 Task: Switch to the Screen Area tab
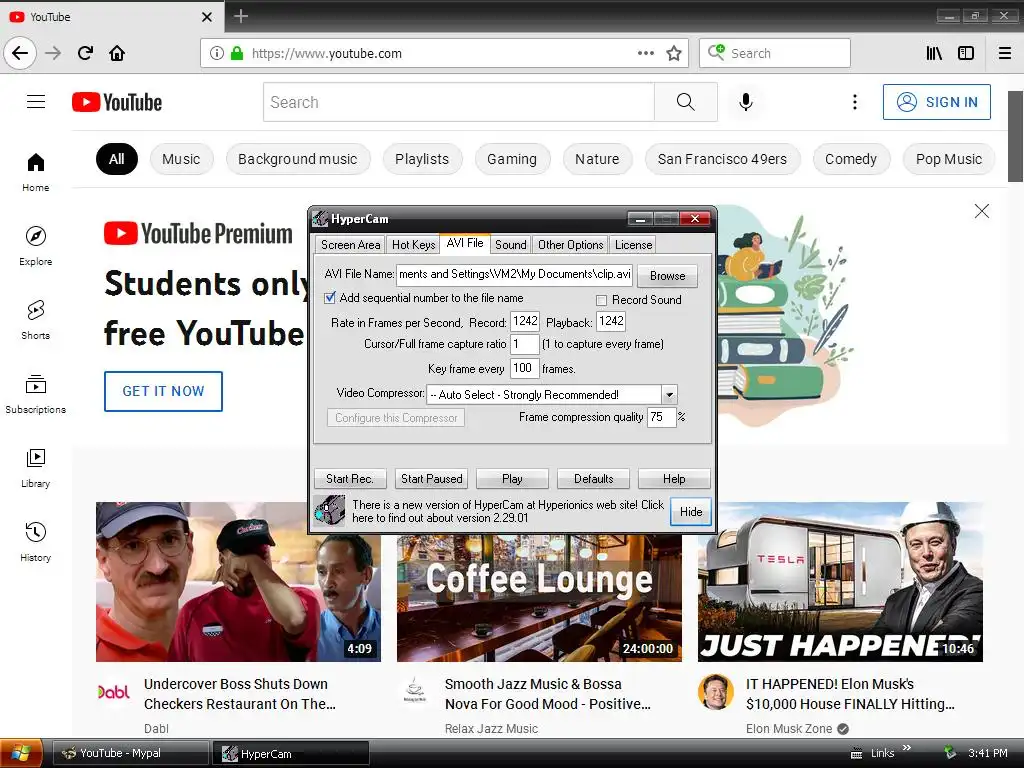point(350,244)
